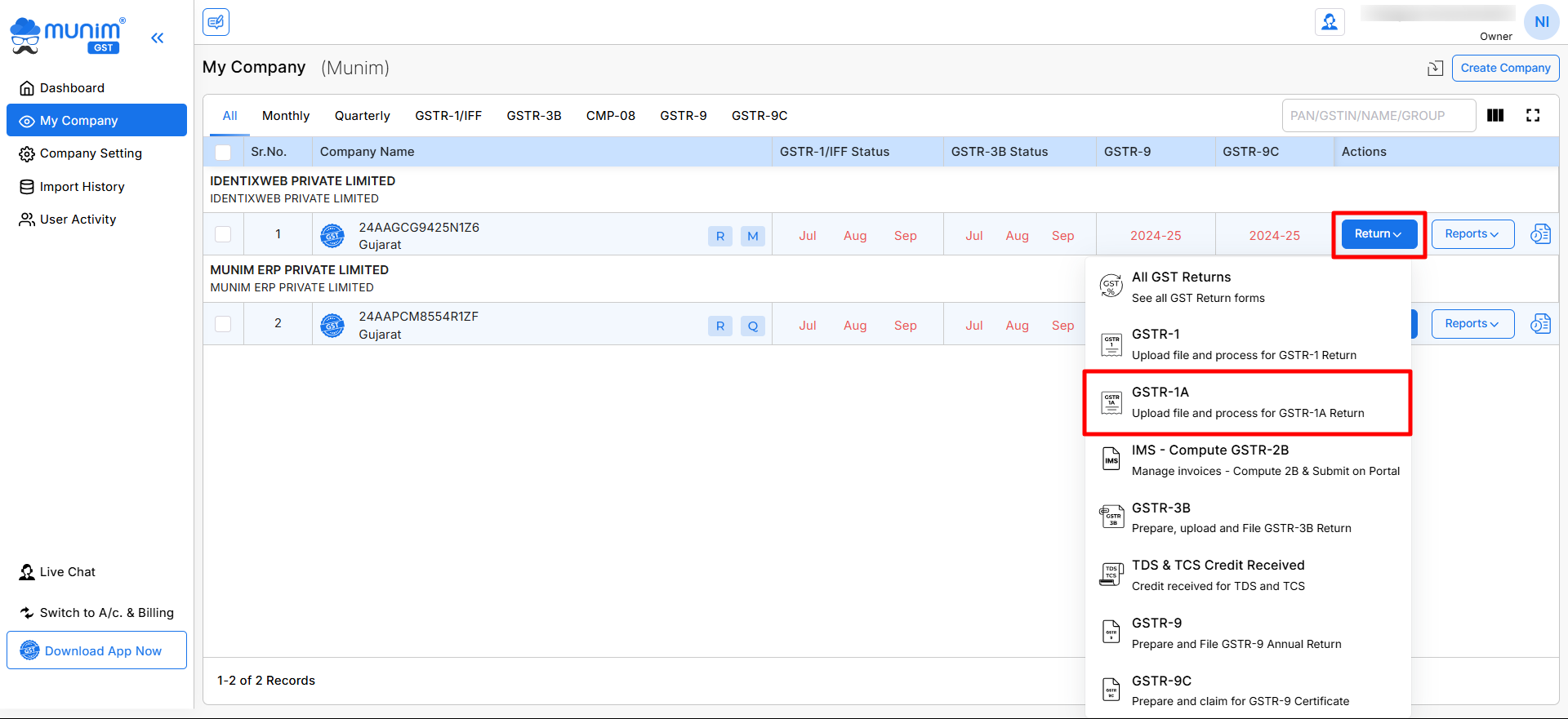
Task: Open Live Chat
Action: 57,572
